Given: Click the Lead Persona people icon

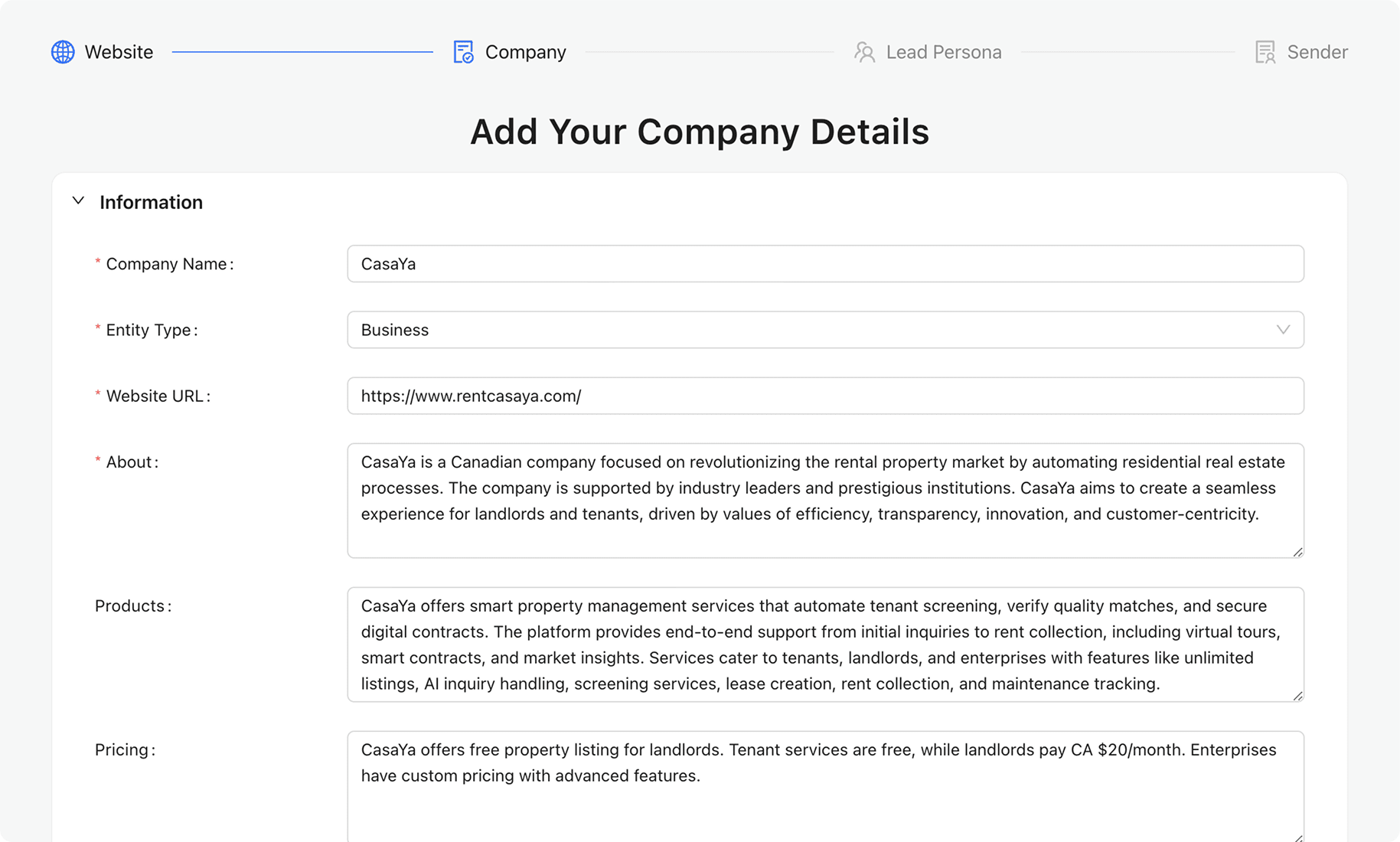Looking at the screenshot, I should click(x=864, y=52).
